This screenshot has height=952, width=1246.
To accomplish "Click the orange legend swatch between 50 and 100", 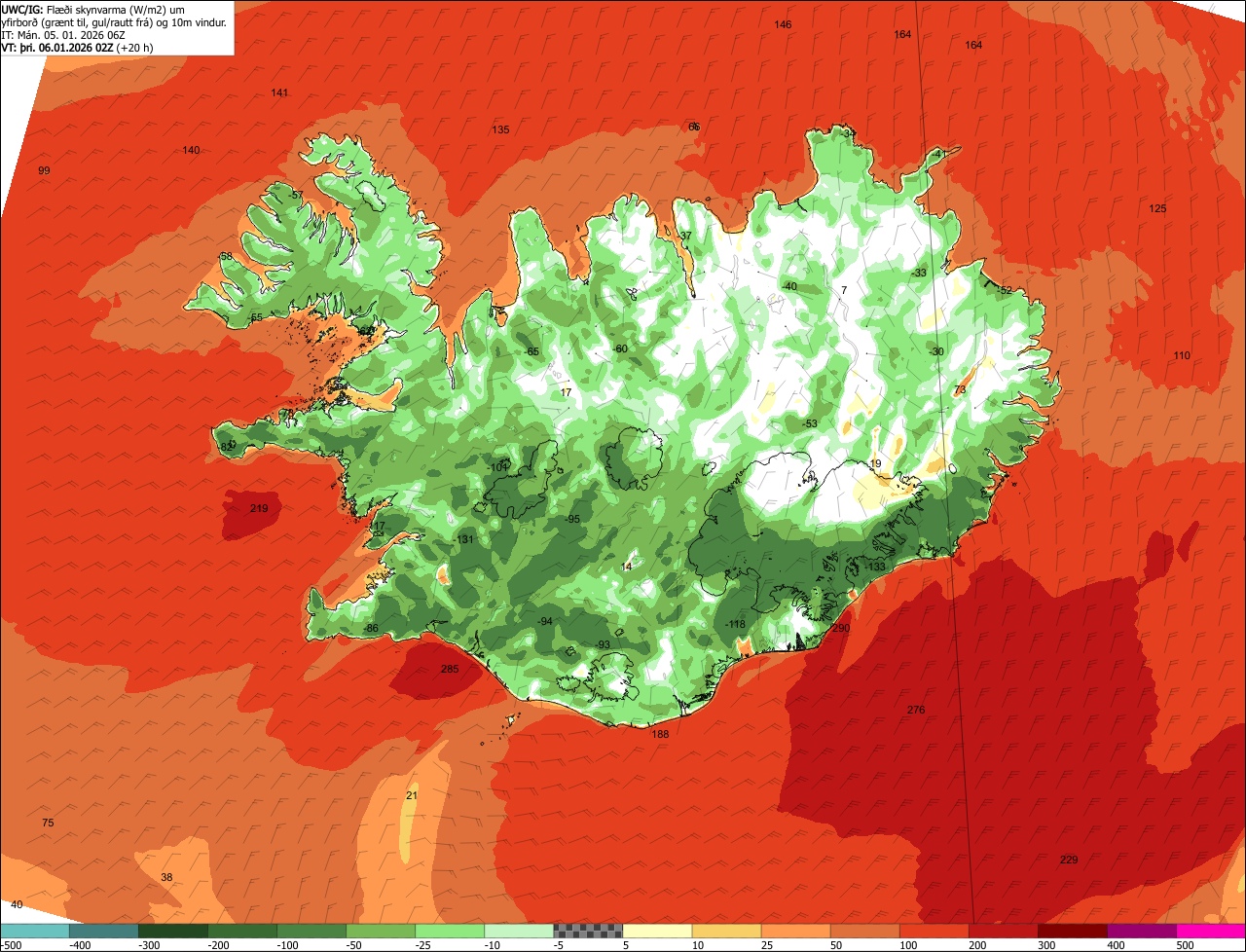I will (x=865, y=931).
